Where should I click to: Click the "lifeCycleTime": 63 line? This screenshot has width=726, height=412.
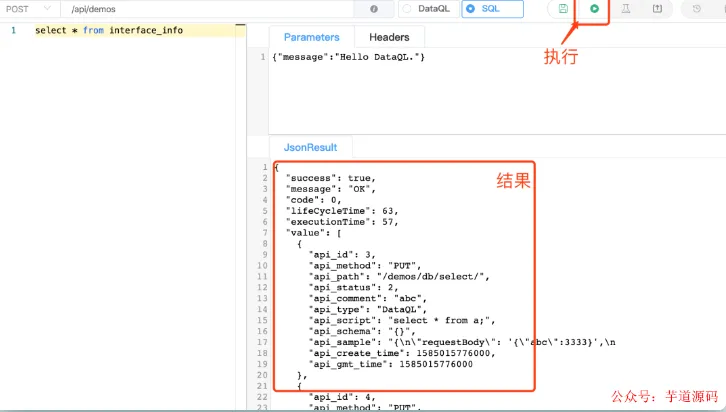point(342,211)
